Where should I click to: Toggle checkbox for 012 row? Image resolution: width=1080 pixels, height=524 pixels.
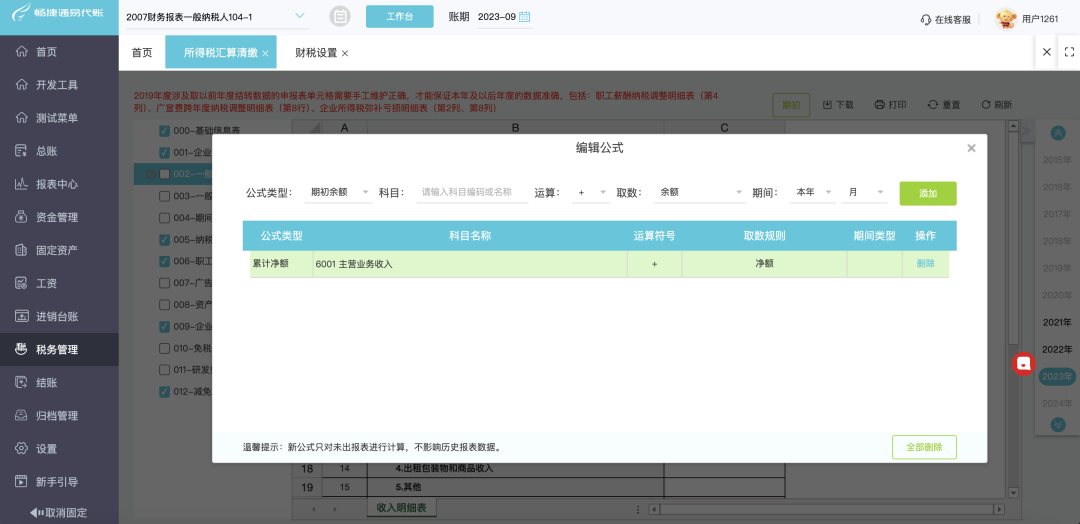tap(164, 392)
